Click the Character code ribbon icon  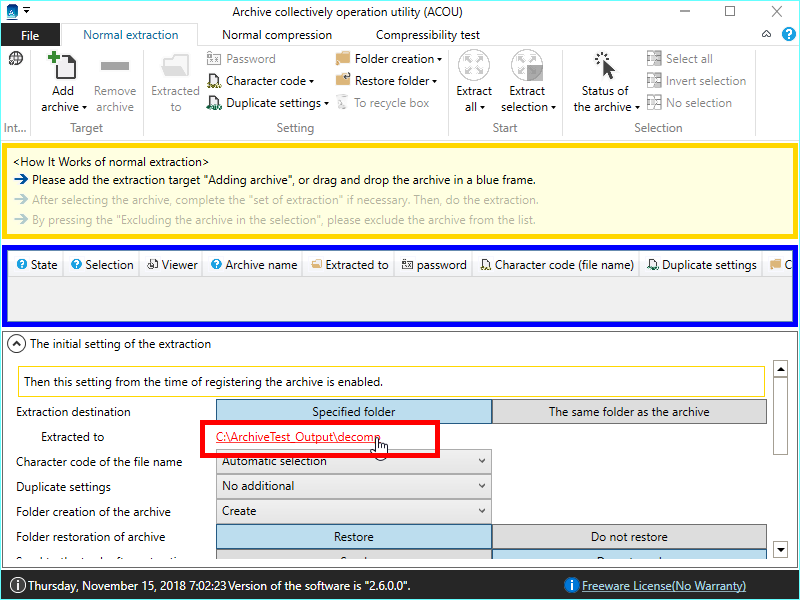point(214,81)
